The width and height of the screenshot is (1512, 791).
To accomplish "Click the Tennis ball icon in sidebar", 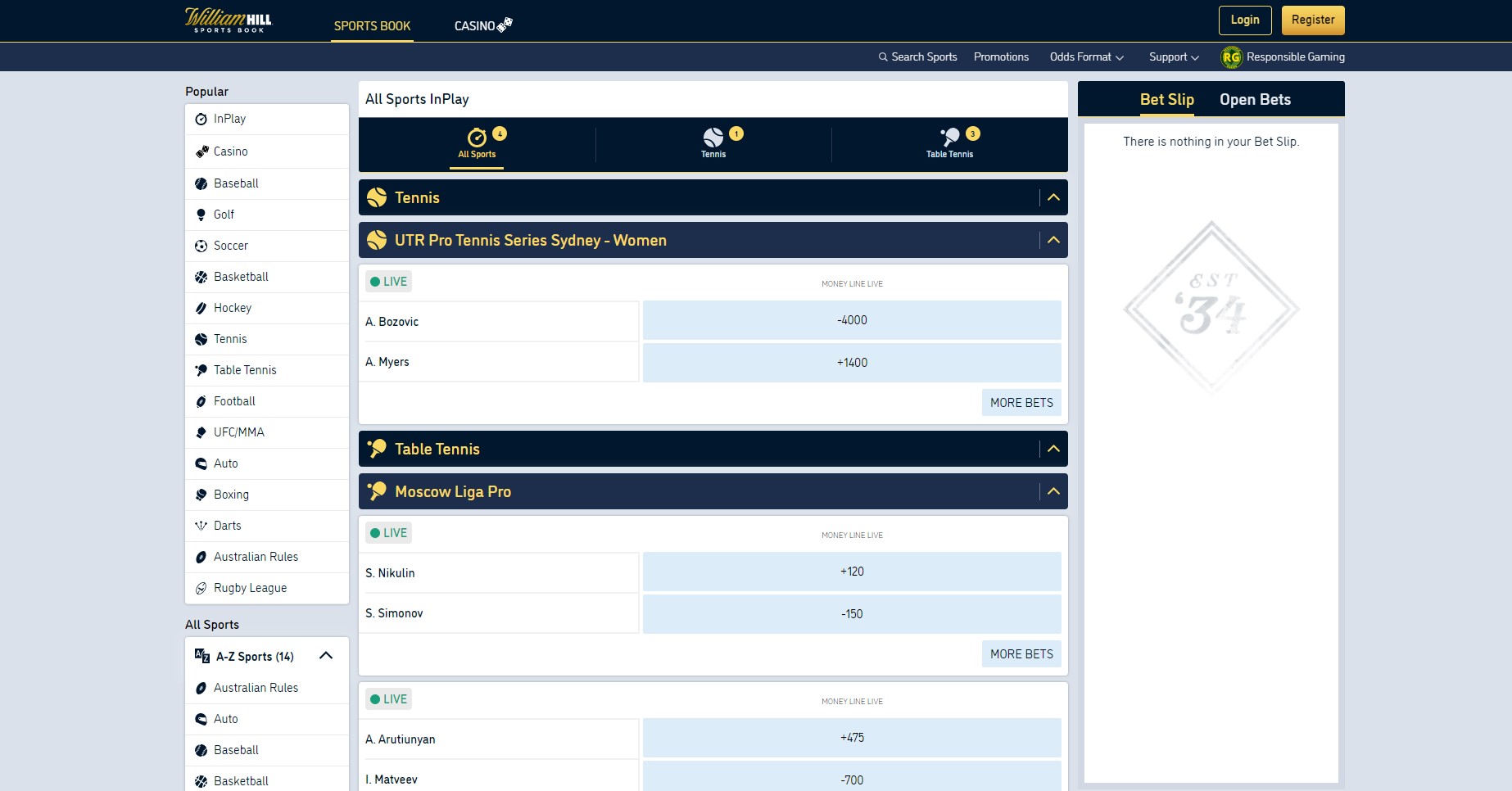I will coord(201,339).
